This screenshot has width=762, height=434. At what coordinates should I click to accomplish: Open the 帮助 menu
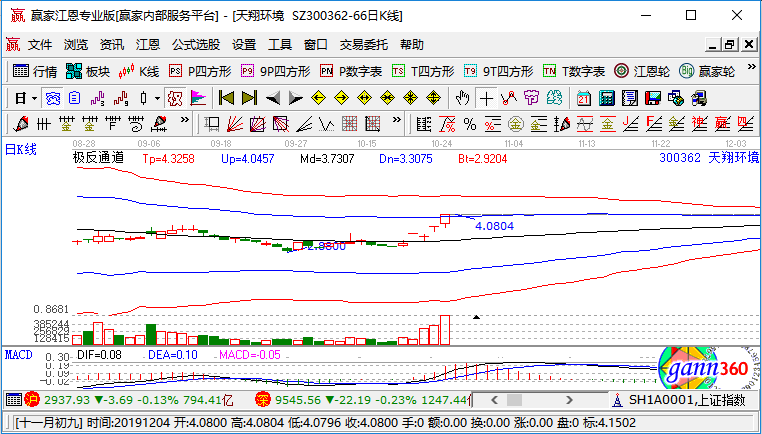[x=412, y=45]
